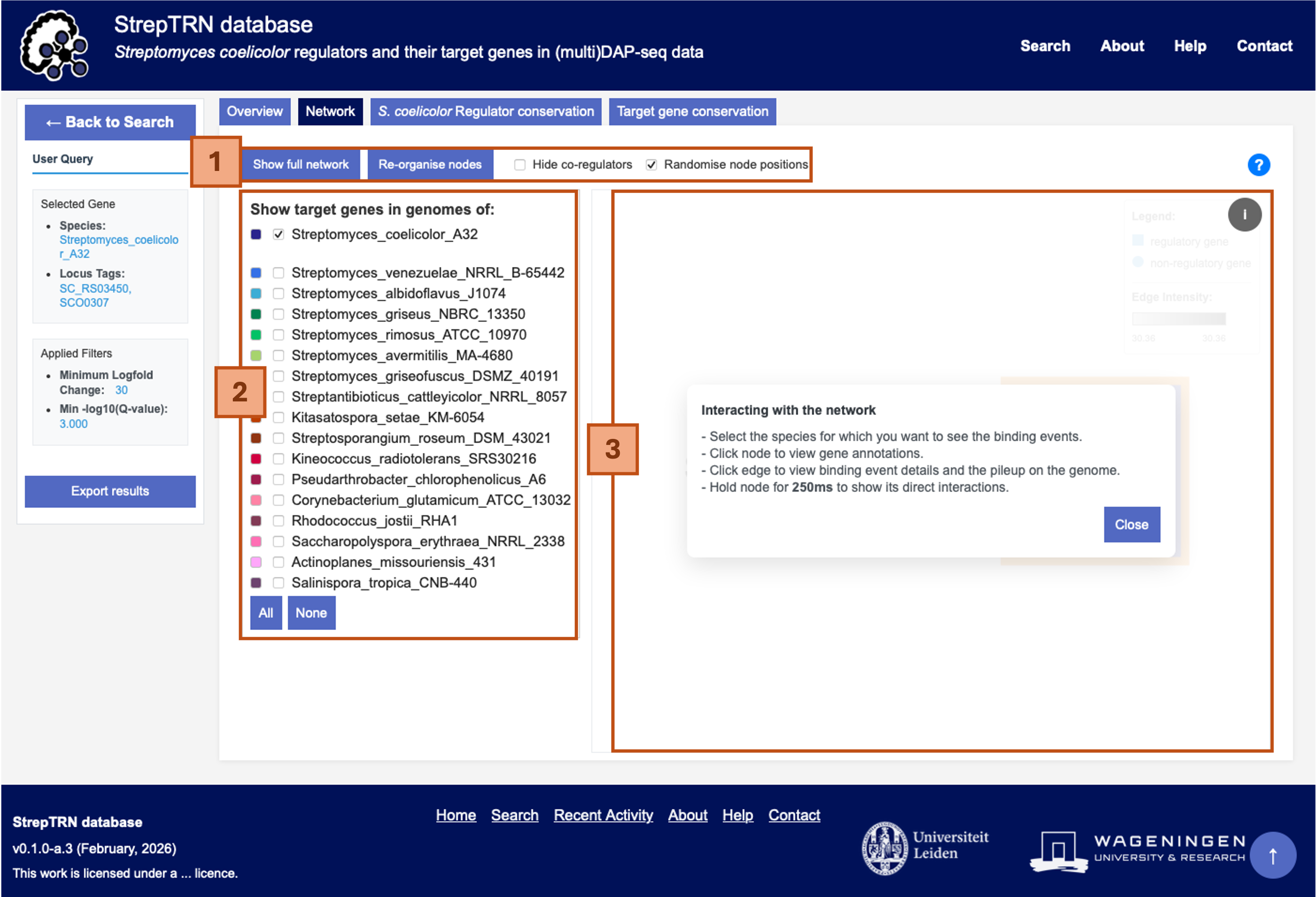Click version text v0.1.0-a.3 in footer

click(x=94, y=848)
